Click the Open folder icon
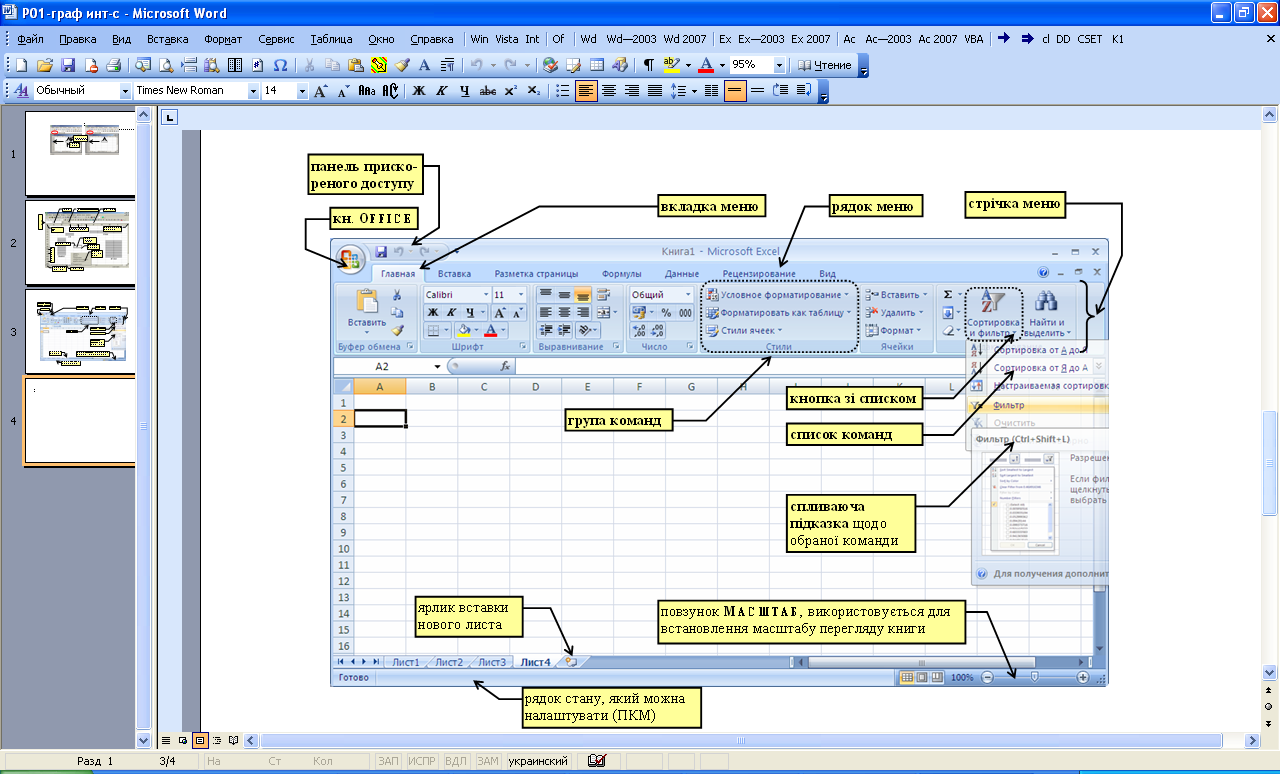 point(44,65)
